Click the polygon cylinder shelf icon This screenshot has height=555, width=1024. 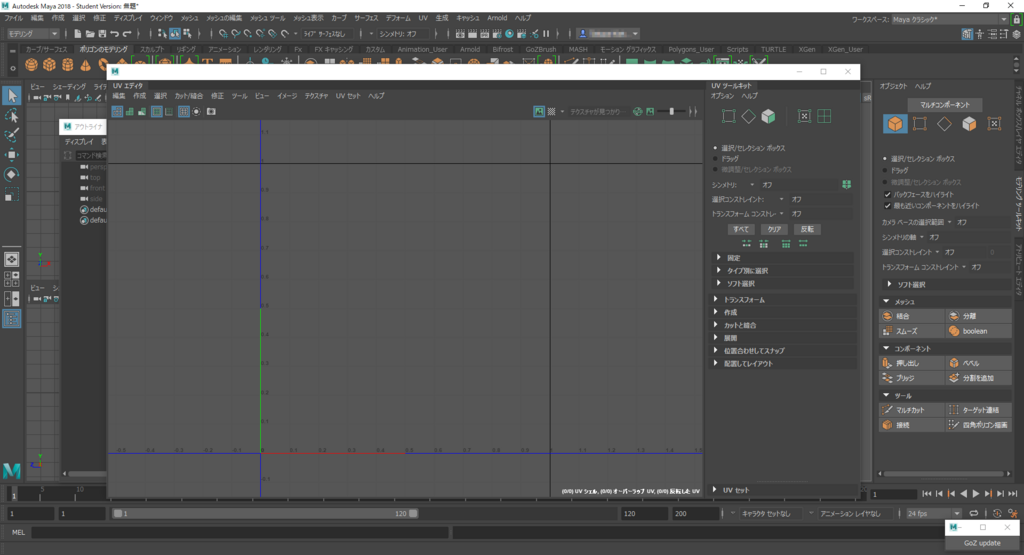(68, 64)
